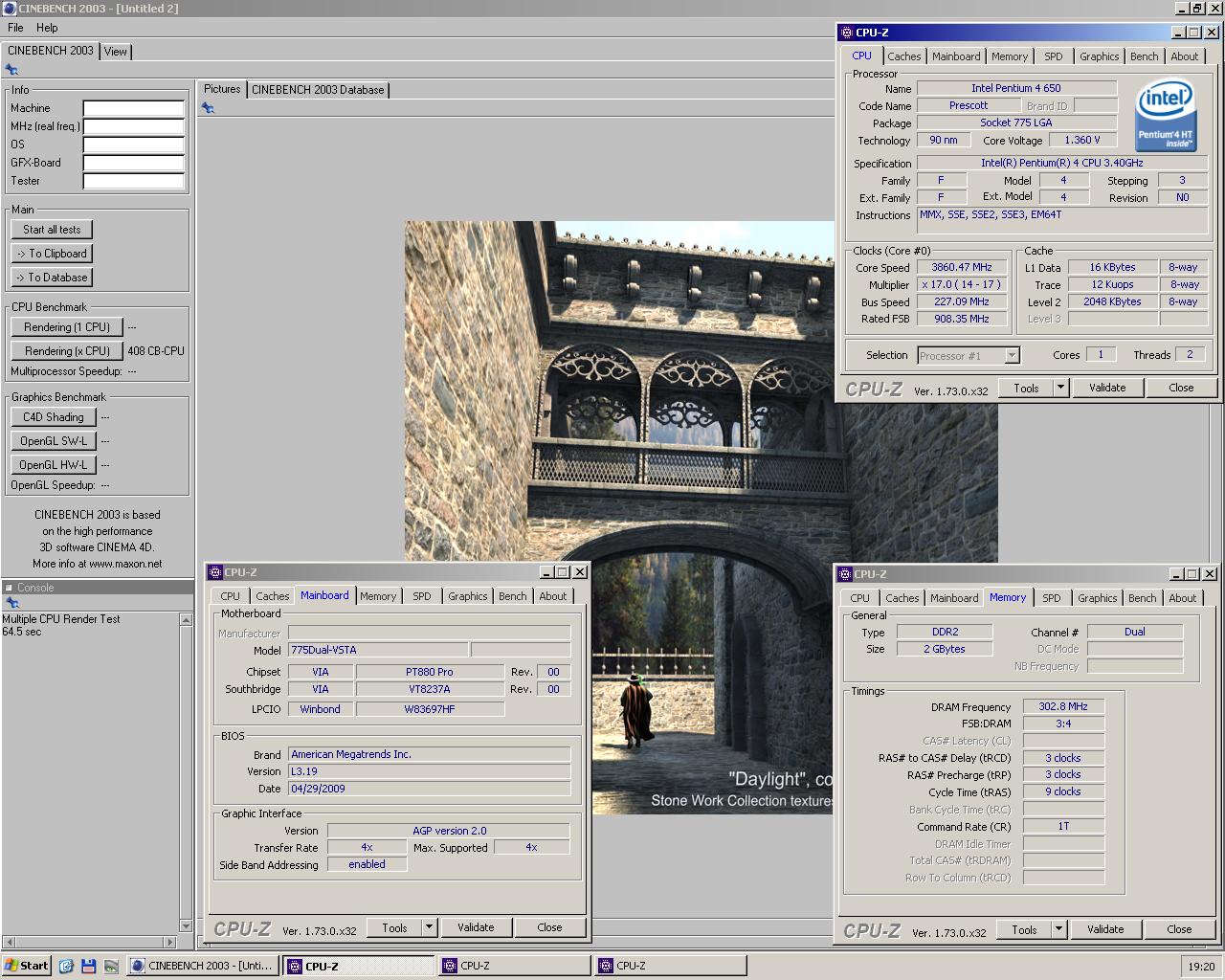1225x980 pixels.
Task: Click the CINEBENCH app icon in title bar
Action: tap(10, 9)
